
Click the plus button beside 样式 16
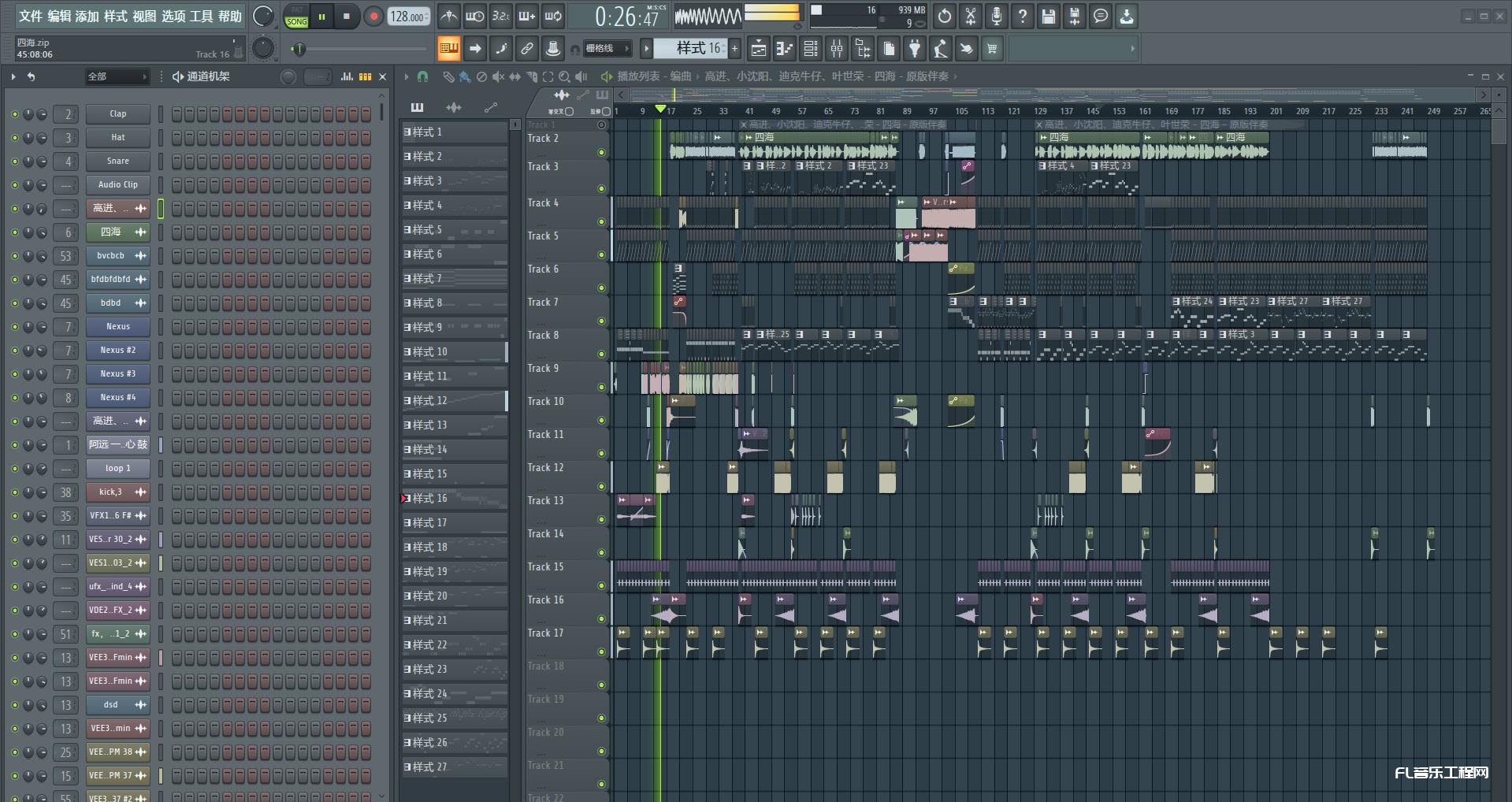click(735, 49)
